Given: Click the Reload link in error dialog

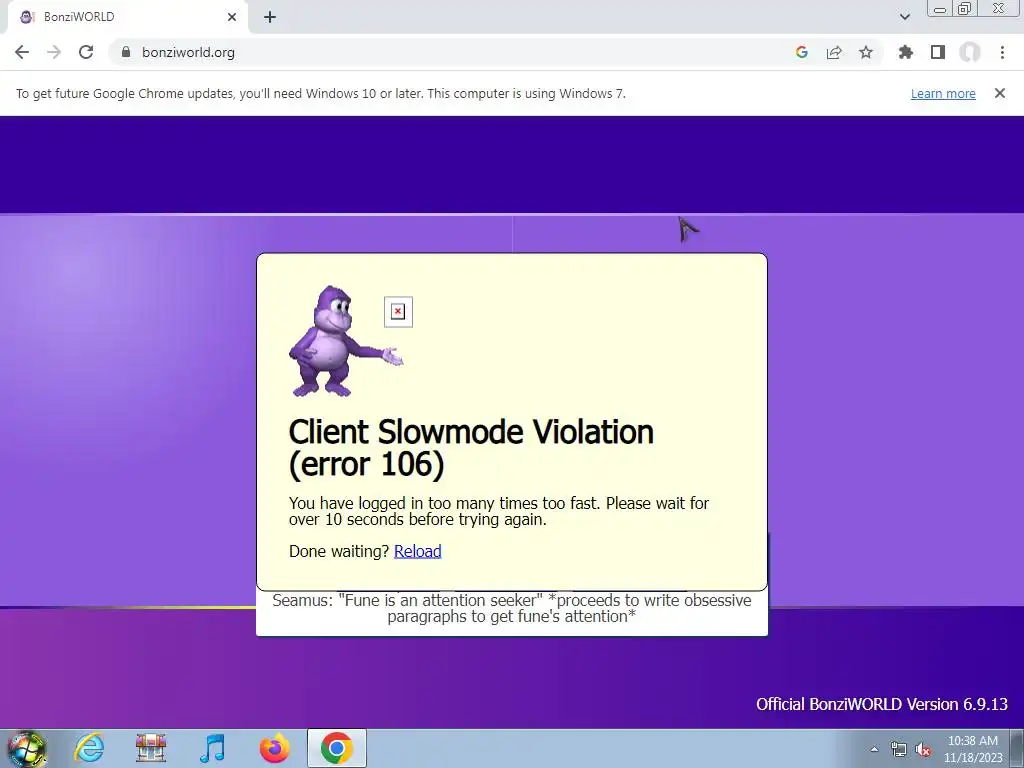Looking at the screenshot, I should [x=417, y=551].
